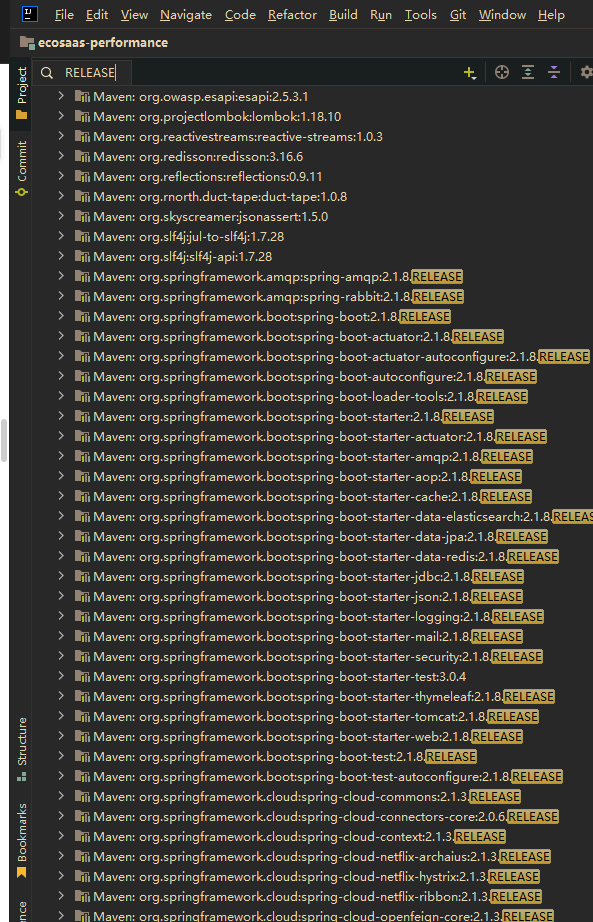
Task: Click the library icon of esapi:2.5.3.1
Action: (x=82, y=96)
